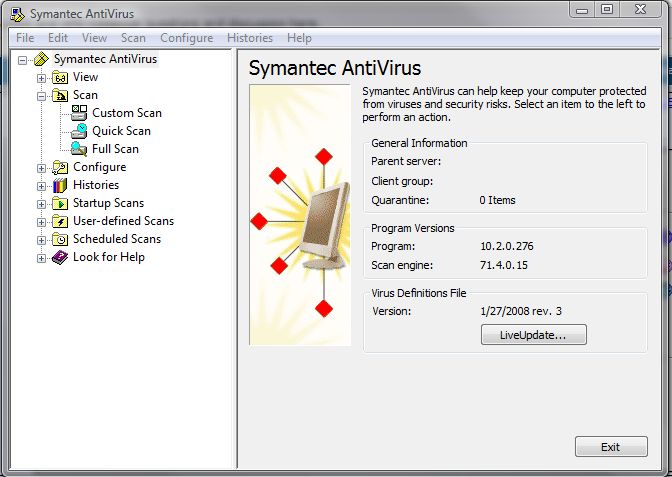The height and width of the screenshot is (477, 672).
Task: Click the definitions version "1/27/2008 rev. 3"
Action: 521,311
